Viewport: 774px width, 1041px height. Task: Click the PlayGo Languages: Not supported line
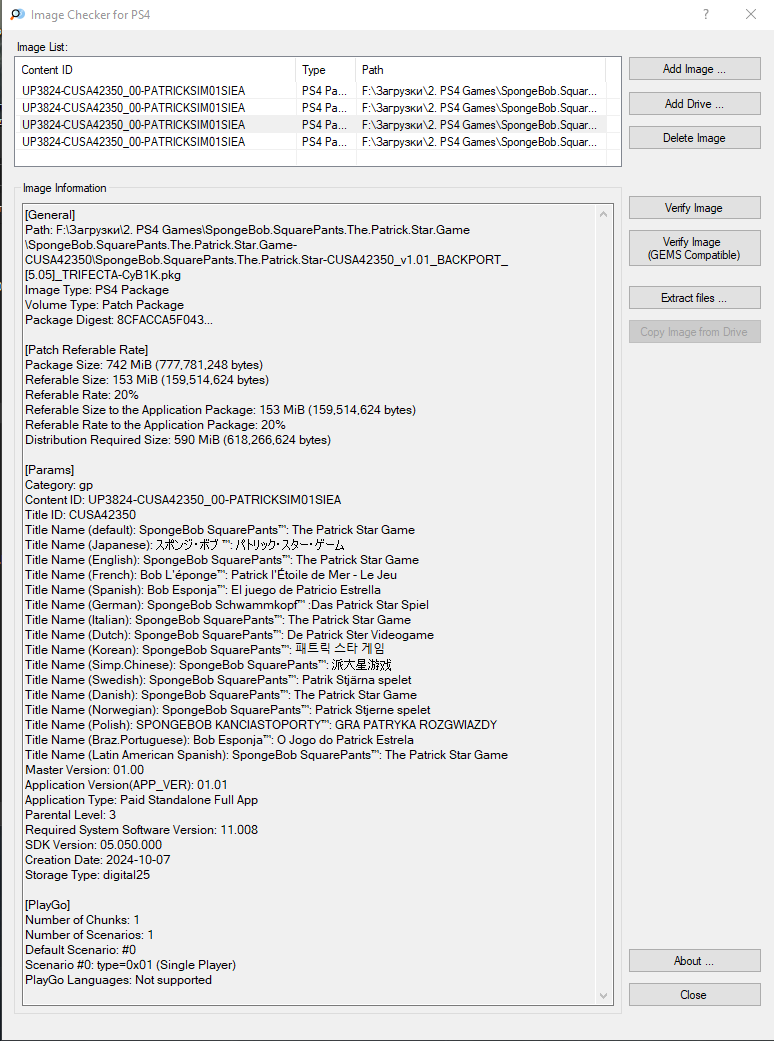coord(118,980)
